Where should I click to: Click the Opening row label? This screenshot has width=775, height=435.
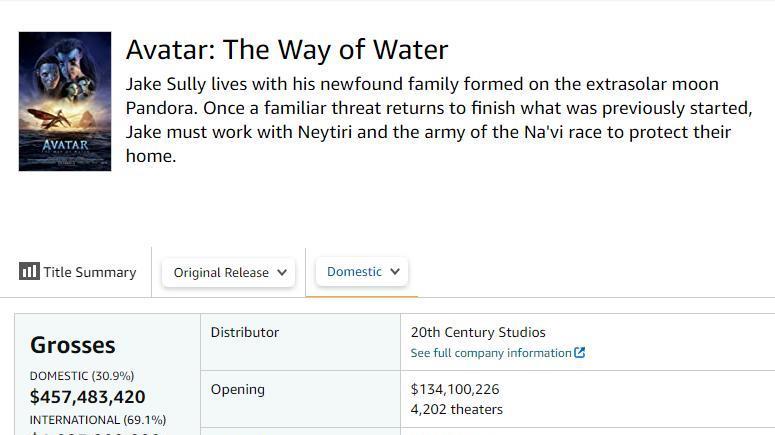click(238, 389)
